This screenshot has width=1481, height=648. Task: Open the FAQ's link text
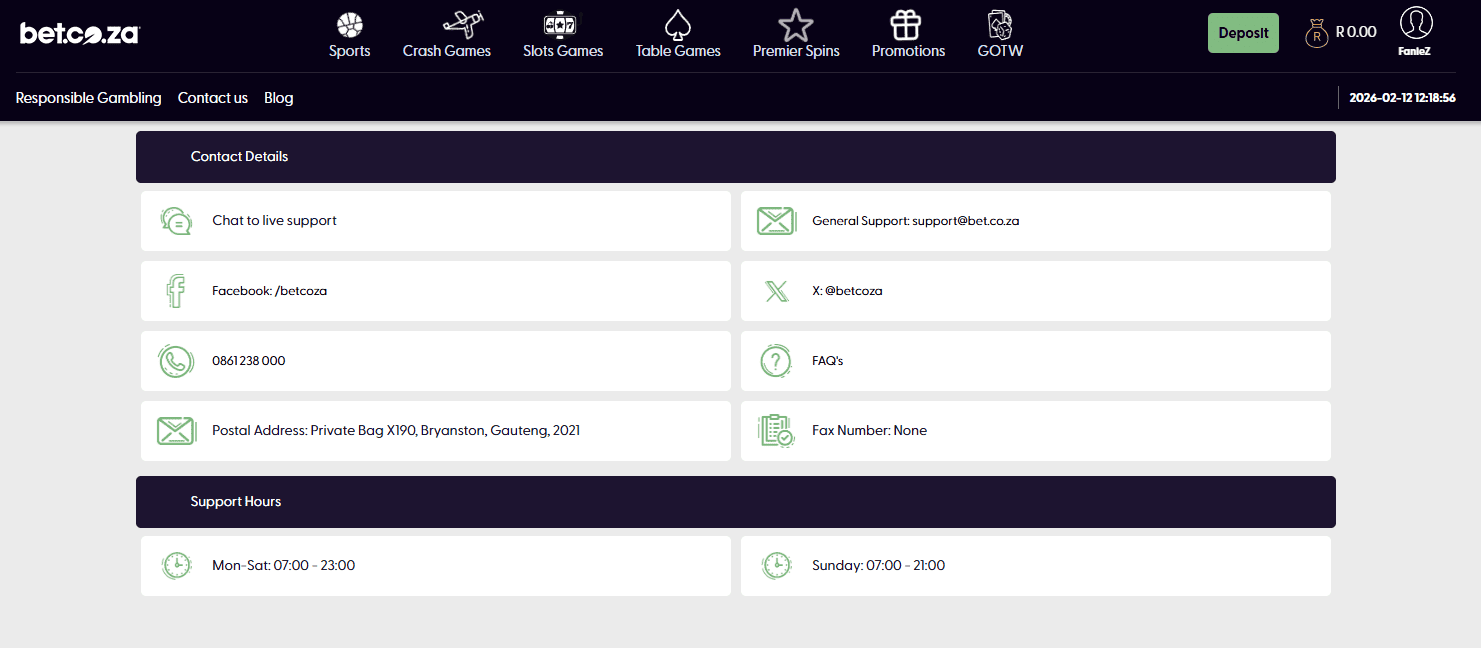click(828, 361)
